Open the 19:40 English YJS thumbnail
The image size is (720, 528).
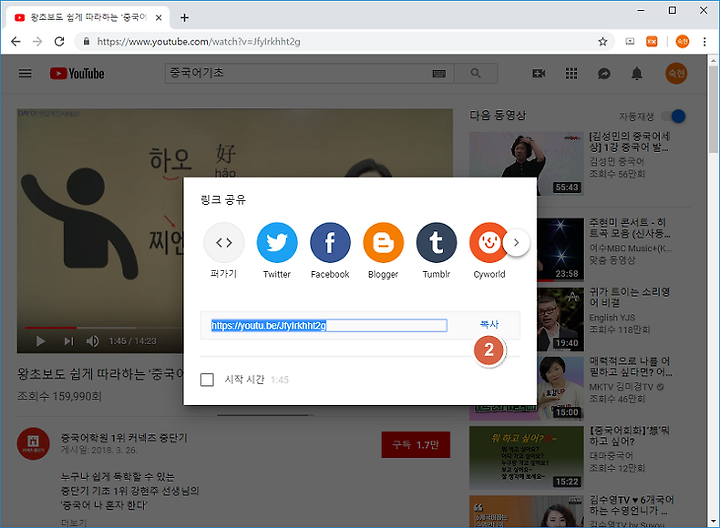560,319
